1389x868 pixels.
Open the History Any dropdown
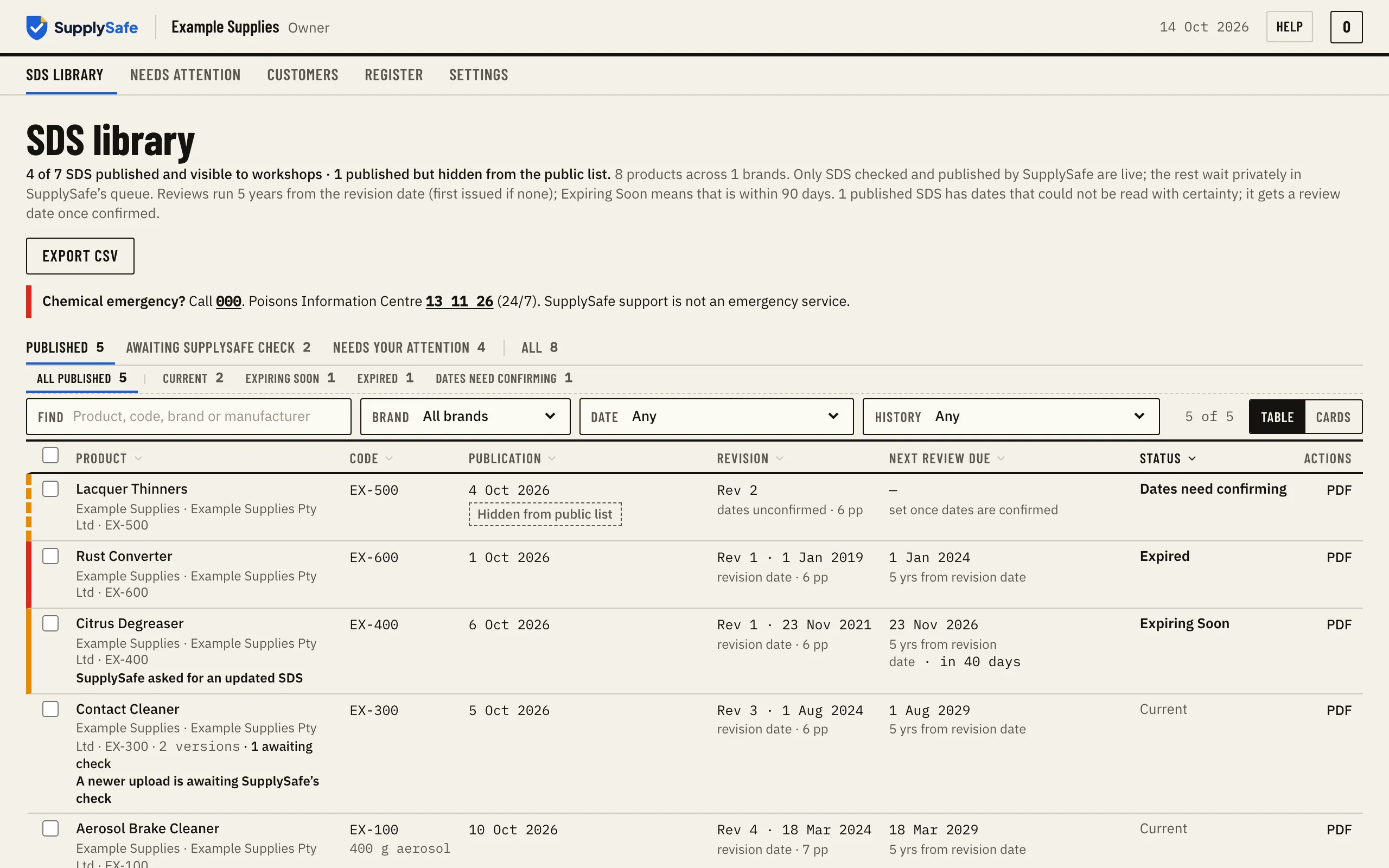1011,417
